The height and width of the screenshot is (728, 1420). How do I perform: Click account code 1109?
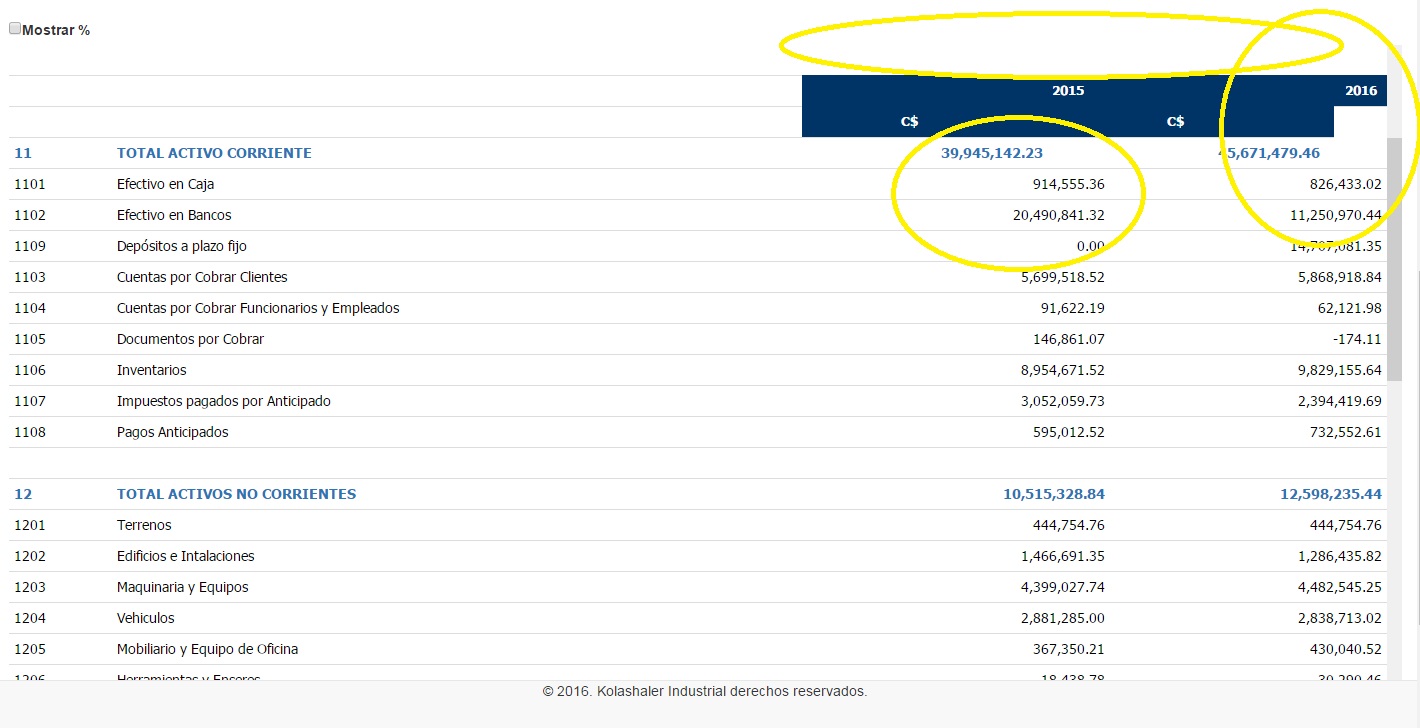pos(30,246)
